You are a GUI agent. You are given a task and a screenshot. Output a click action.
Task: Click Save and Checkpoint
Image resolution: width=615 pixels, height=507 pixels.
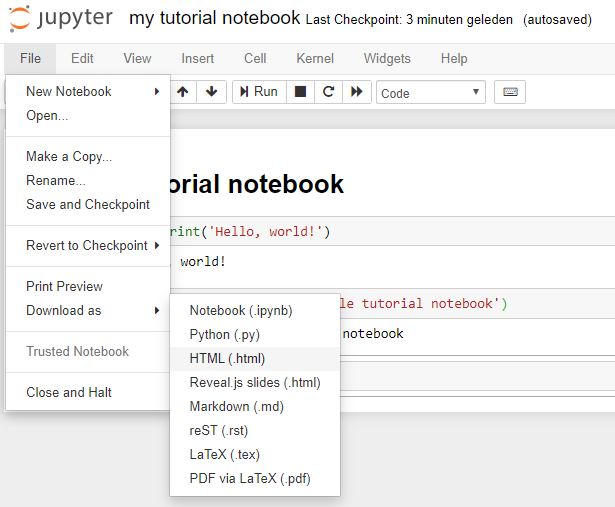click(88, 204)
